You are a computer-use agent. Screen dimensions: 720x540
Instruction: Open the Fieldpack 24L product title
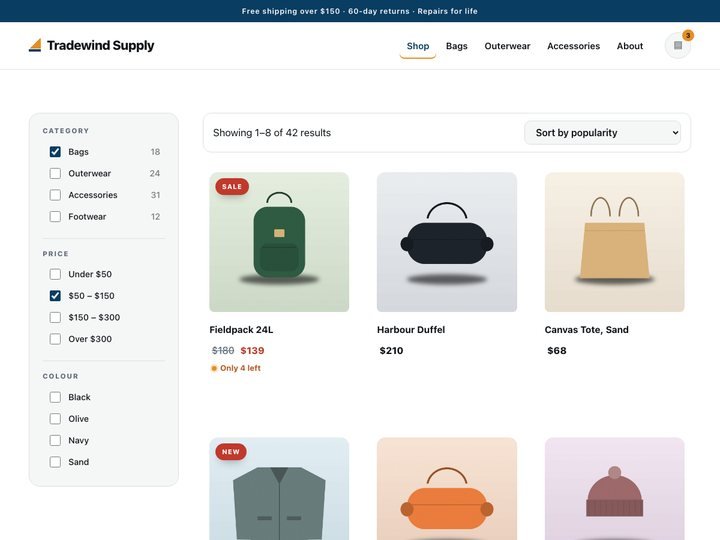tap(241, 330)
